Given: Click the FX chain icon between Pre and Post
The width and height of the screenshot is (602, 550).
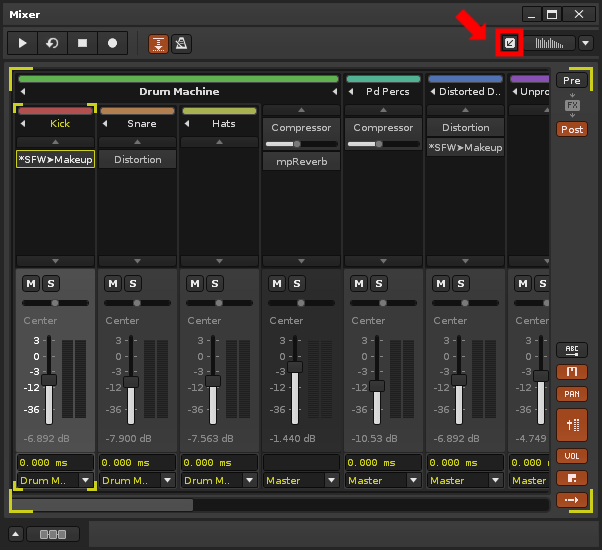Looking at the screenshot, I should coord(572,105).
